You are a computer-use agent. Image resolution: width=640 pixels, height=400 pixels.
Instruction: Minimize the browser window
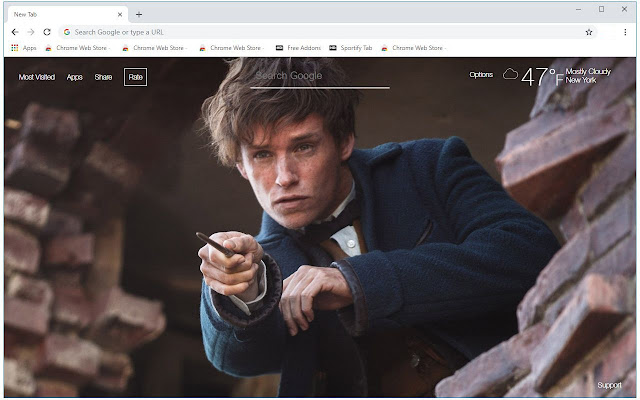click(x=578, y=9)
